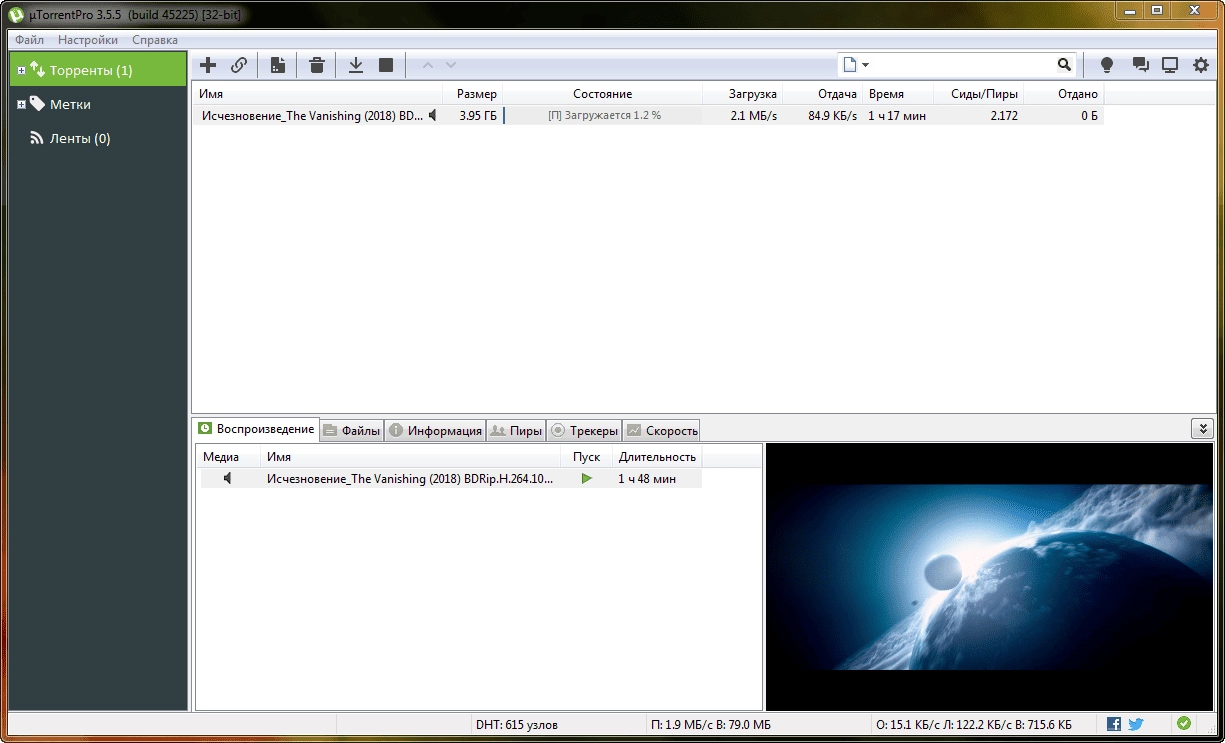Switch to the Файлы tab
Screen dimensions: 1225x743
pos(351,431)
